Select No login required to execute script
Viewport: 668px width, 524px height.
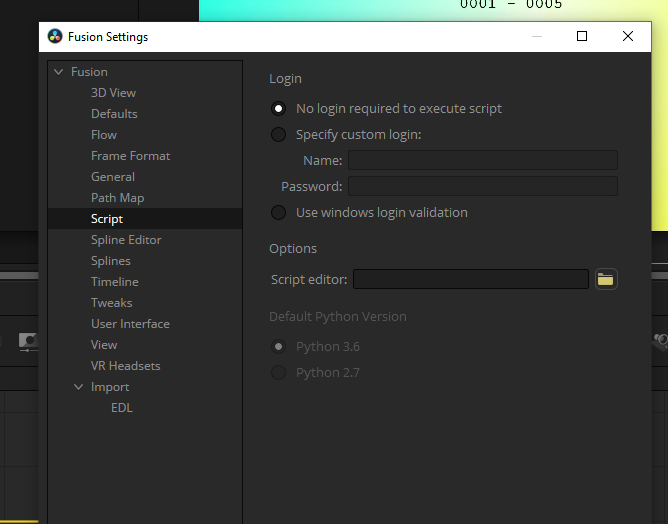[279, 109]
